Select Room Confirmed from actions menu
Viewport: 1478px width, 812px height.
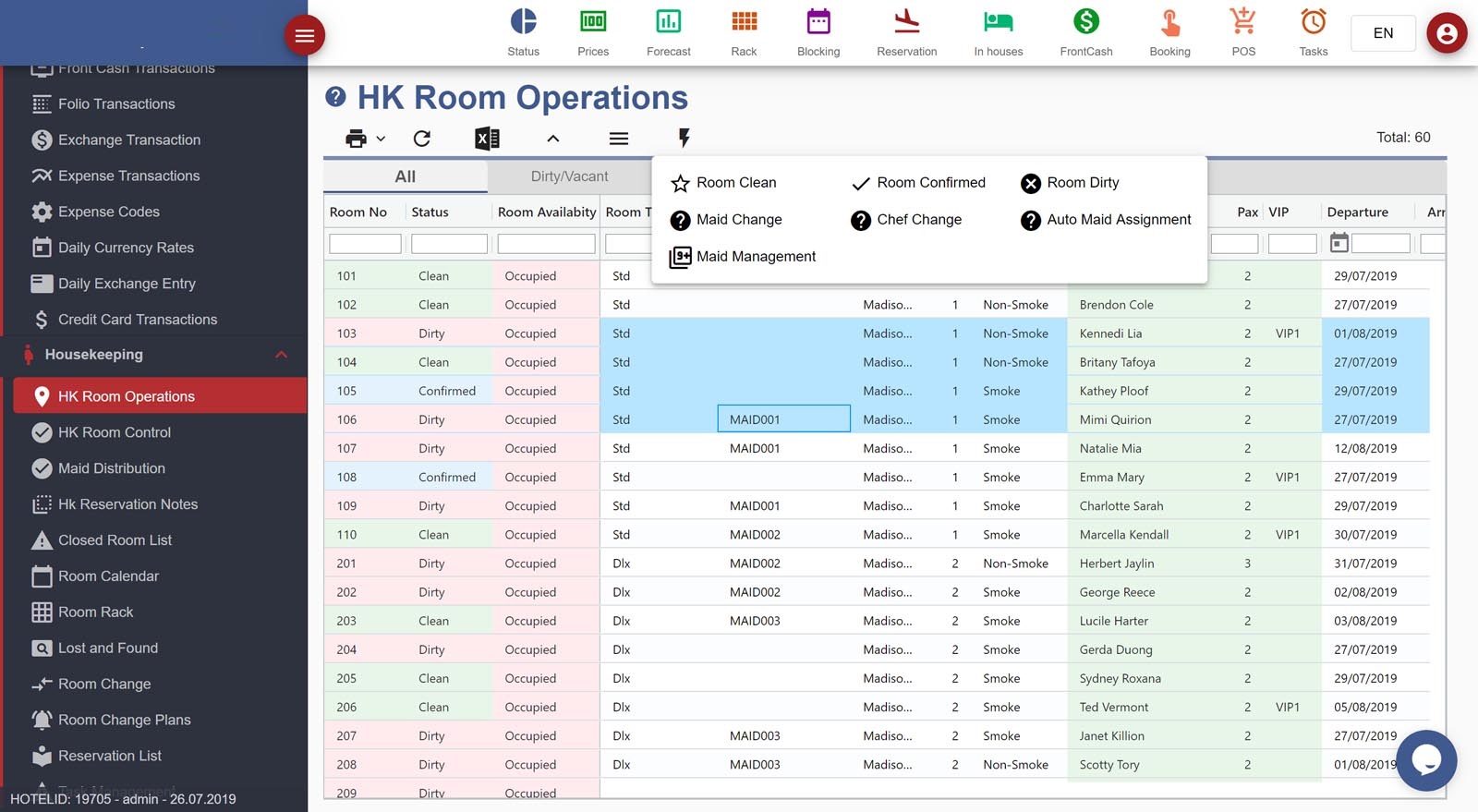[x=918, y=183]
